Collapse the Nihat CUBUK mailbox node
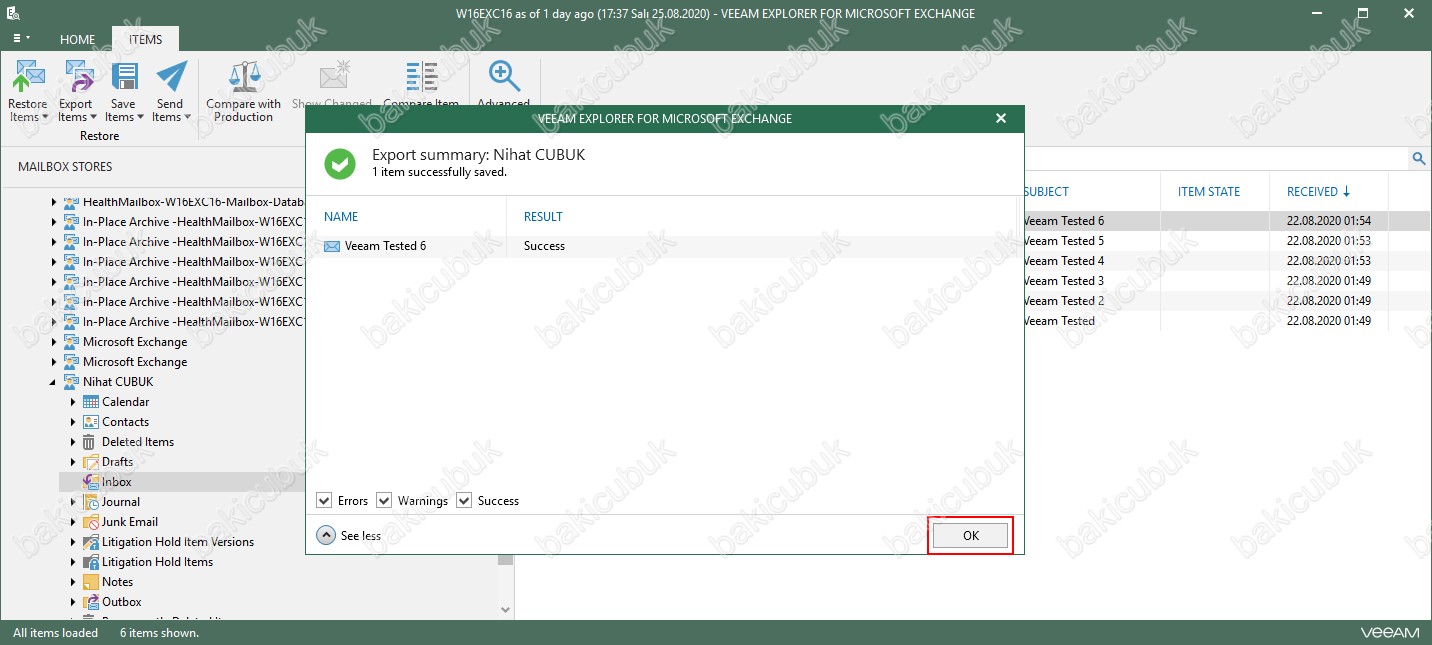 tap(53, 382)
